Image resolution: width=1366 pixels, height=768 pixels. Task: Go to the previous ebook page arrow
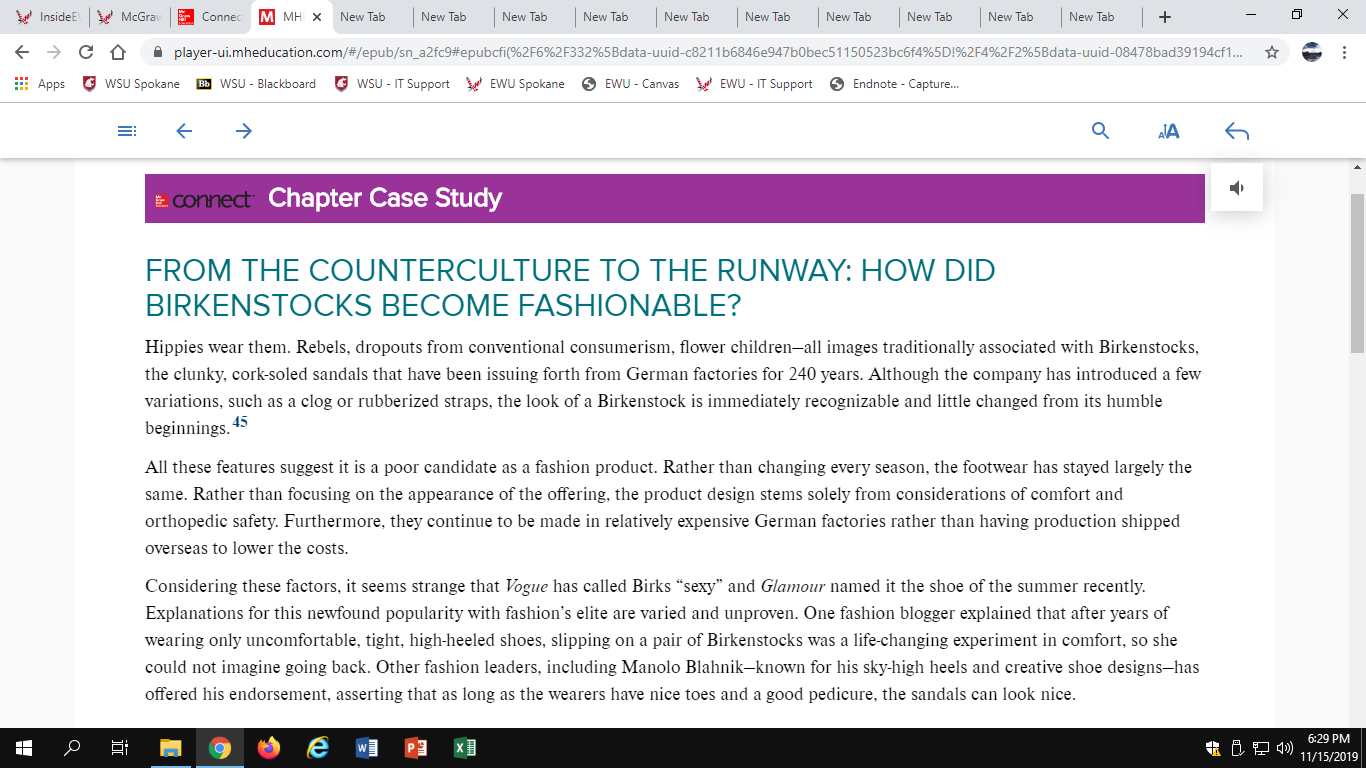184,131
